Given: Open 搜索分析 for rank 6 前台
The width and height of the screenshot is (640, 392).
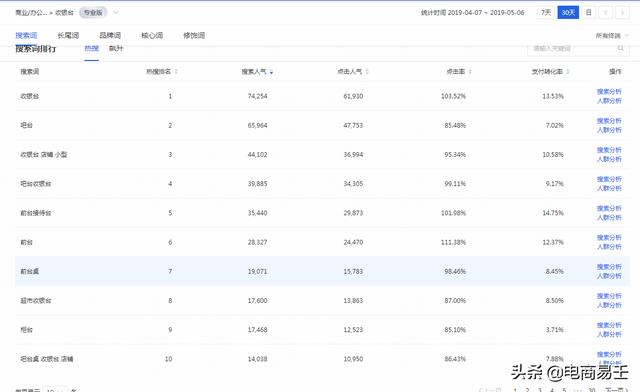Looking at the screenshot, I should pos(609,238).
